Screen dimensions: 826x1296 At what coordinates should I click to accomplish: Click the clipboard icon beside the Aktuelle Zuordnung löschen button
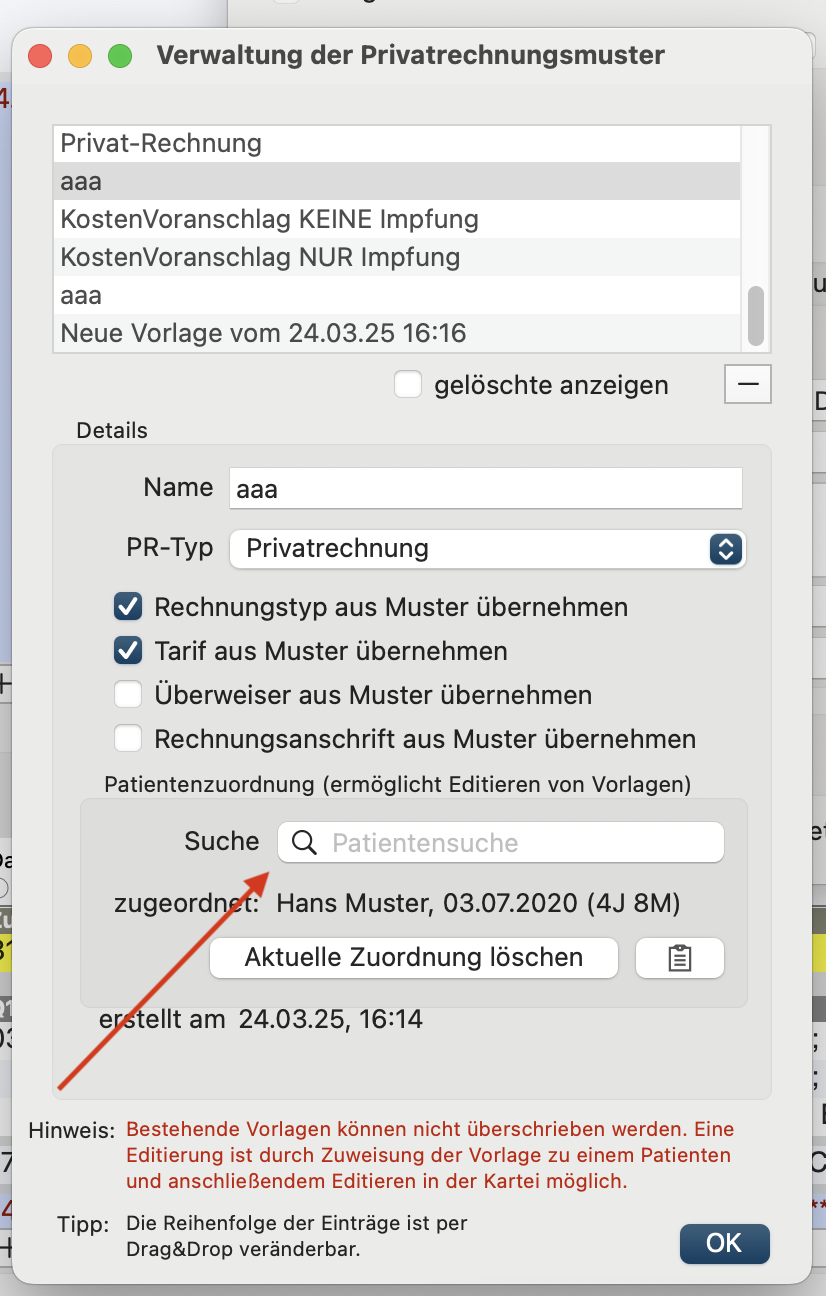point(679,958)
